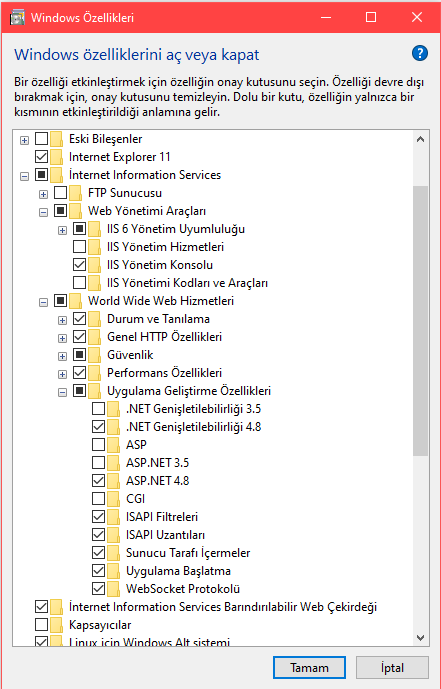Click the folder icon next to Eski Bileşenler

[x=56, y=139]
